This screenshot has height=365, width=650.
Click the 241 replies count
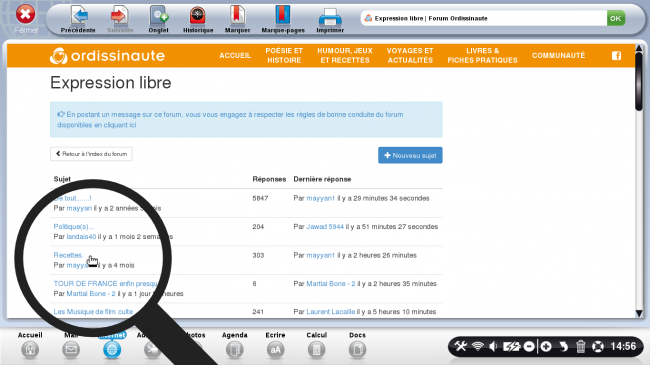(x=258, y=311)
